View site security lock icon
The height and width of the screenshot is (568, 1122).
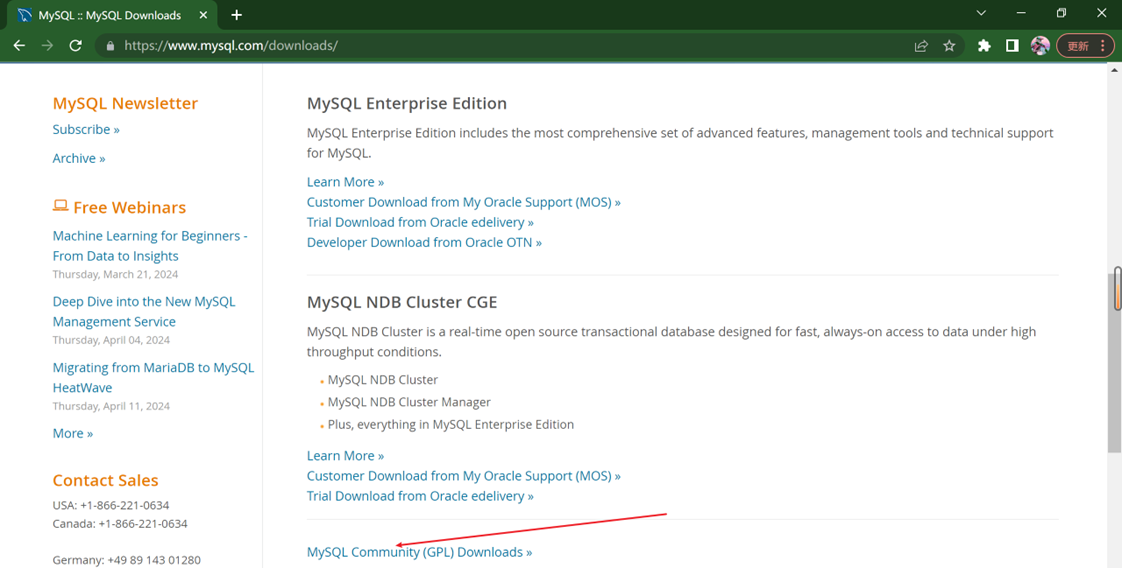(110, 46)
